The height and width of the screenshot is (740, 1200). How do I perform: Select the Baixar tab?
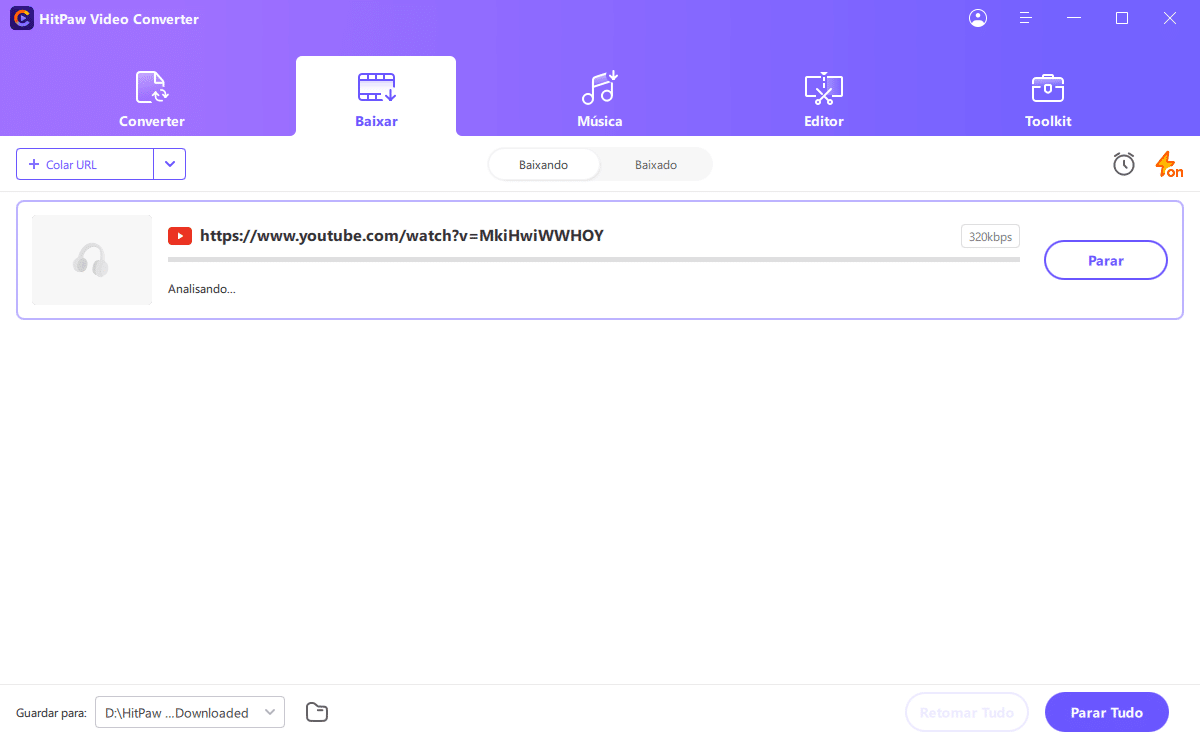(x=376, y=97)
